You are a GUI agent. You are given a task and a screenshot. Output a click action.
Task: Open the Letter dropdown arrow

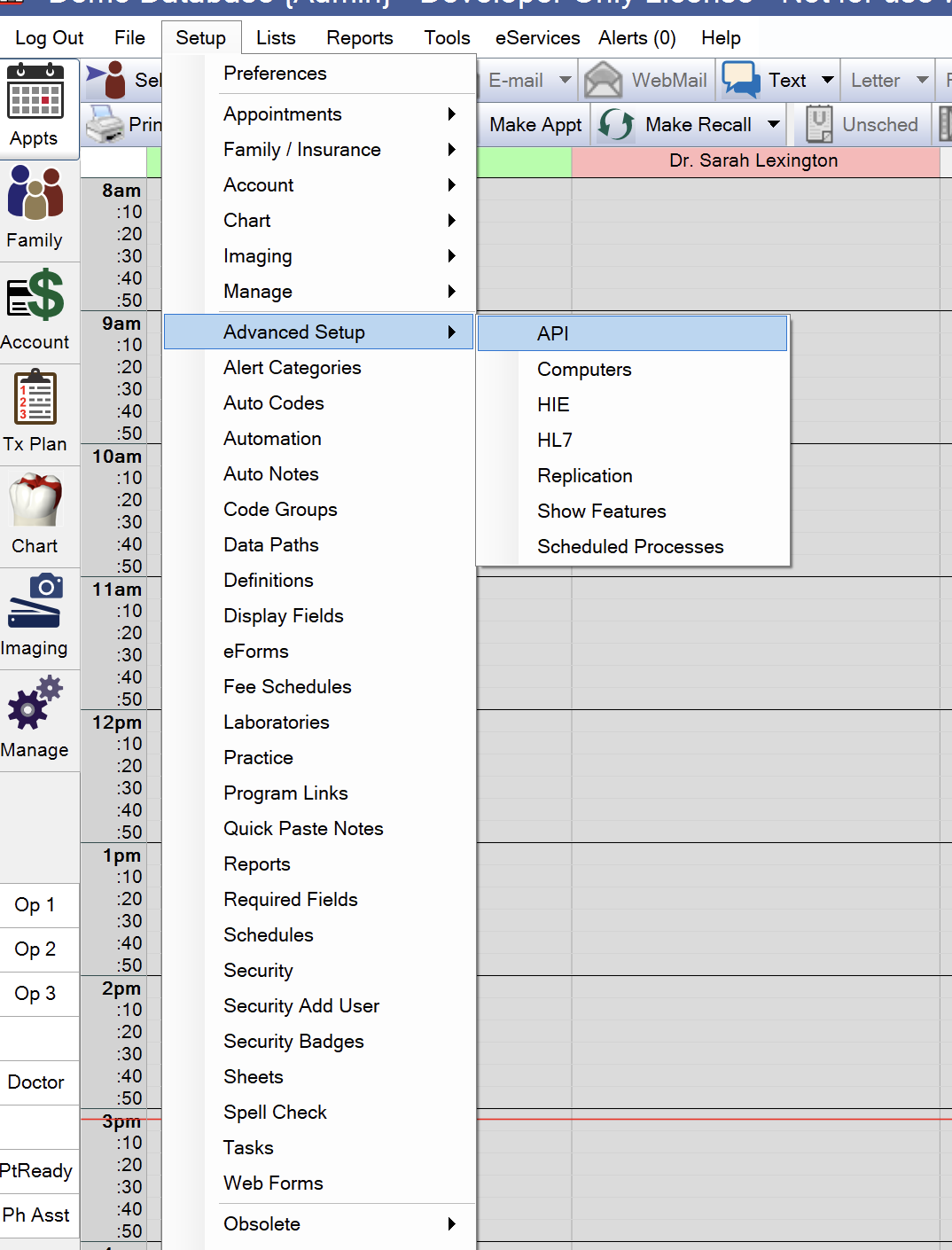coord(923,80)
